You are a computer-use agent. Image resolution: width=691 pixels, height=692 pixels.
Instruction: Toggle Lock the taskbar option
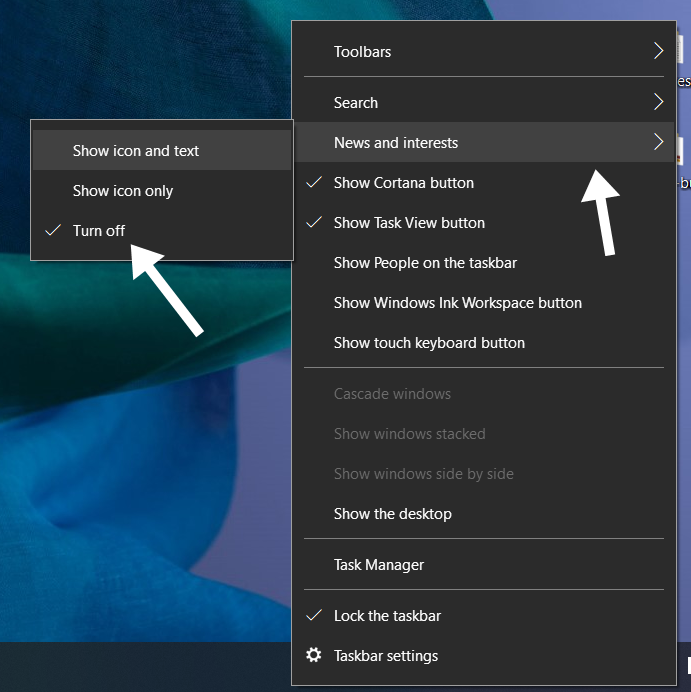click(x=484, y=616)
